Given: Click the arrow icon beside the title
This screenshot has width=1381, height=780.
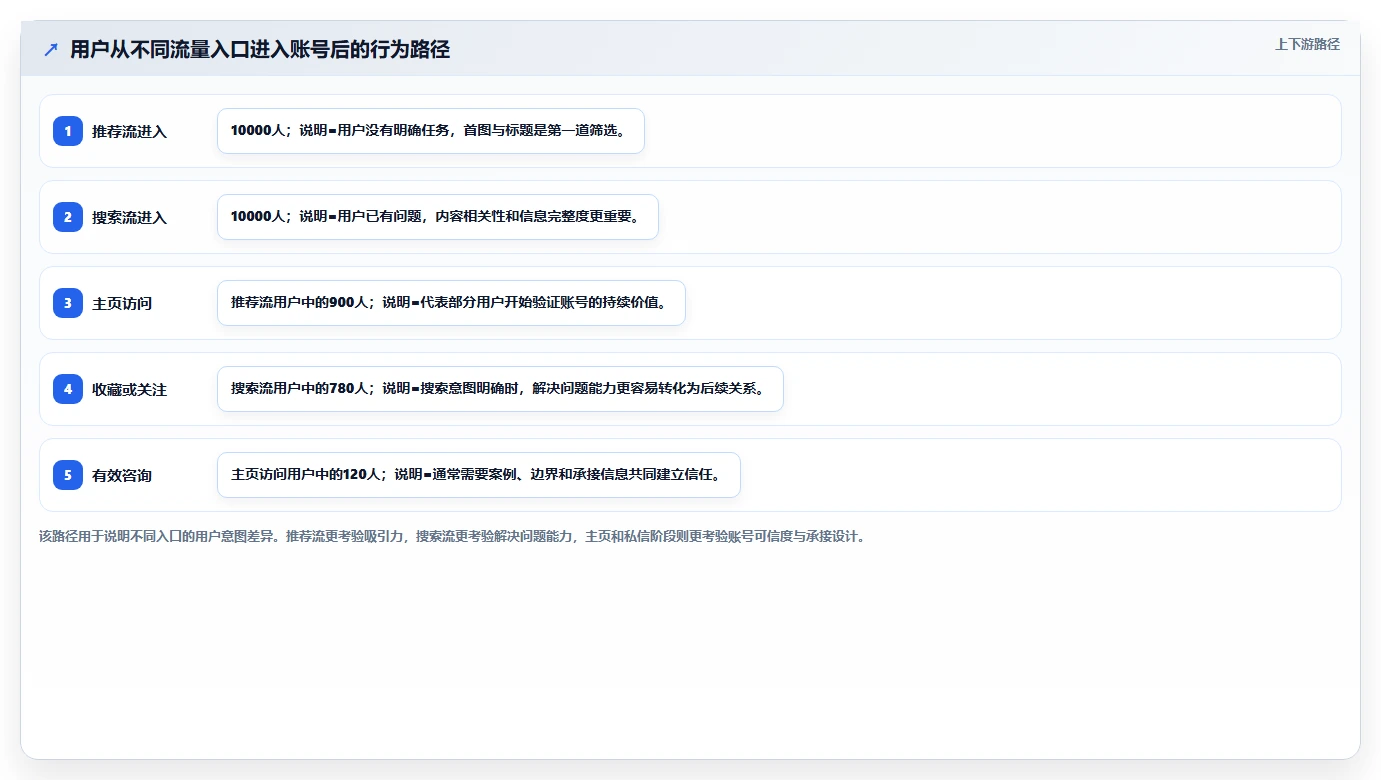Looking at the screenshot, I should pos(51,49).
